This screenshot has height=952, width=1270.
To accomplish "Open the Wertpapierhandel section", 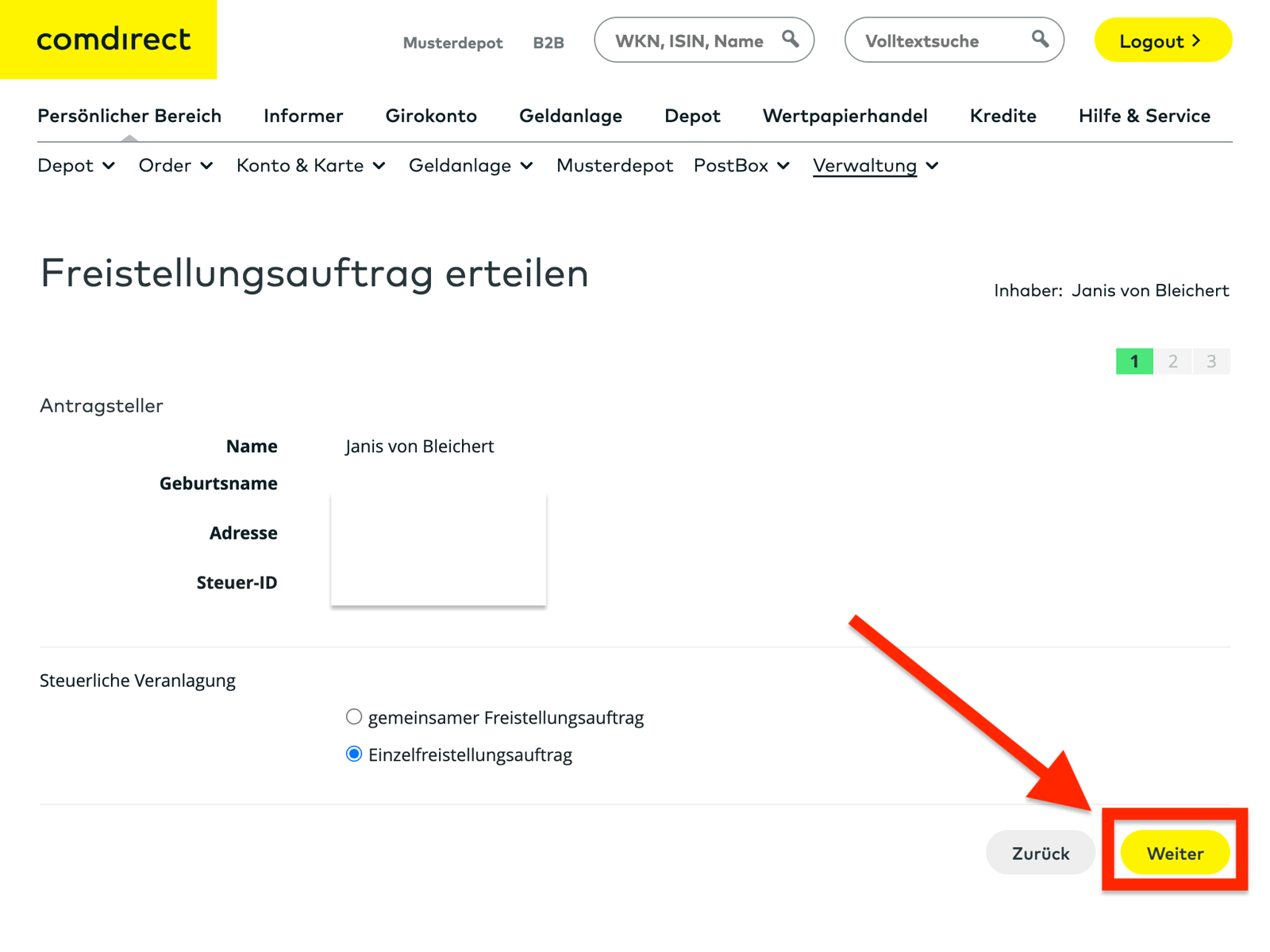I will pos(845,116).
